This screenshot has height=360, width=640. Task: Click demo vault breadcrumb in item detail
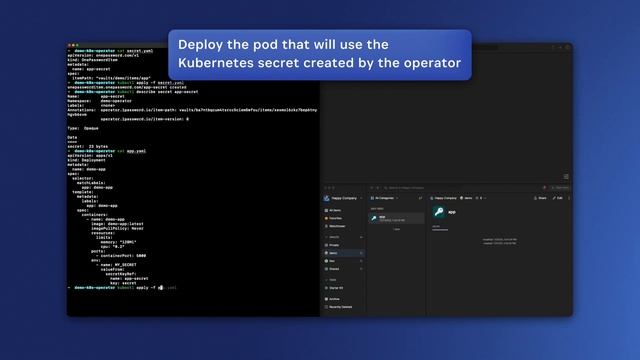466,198
